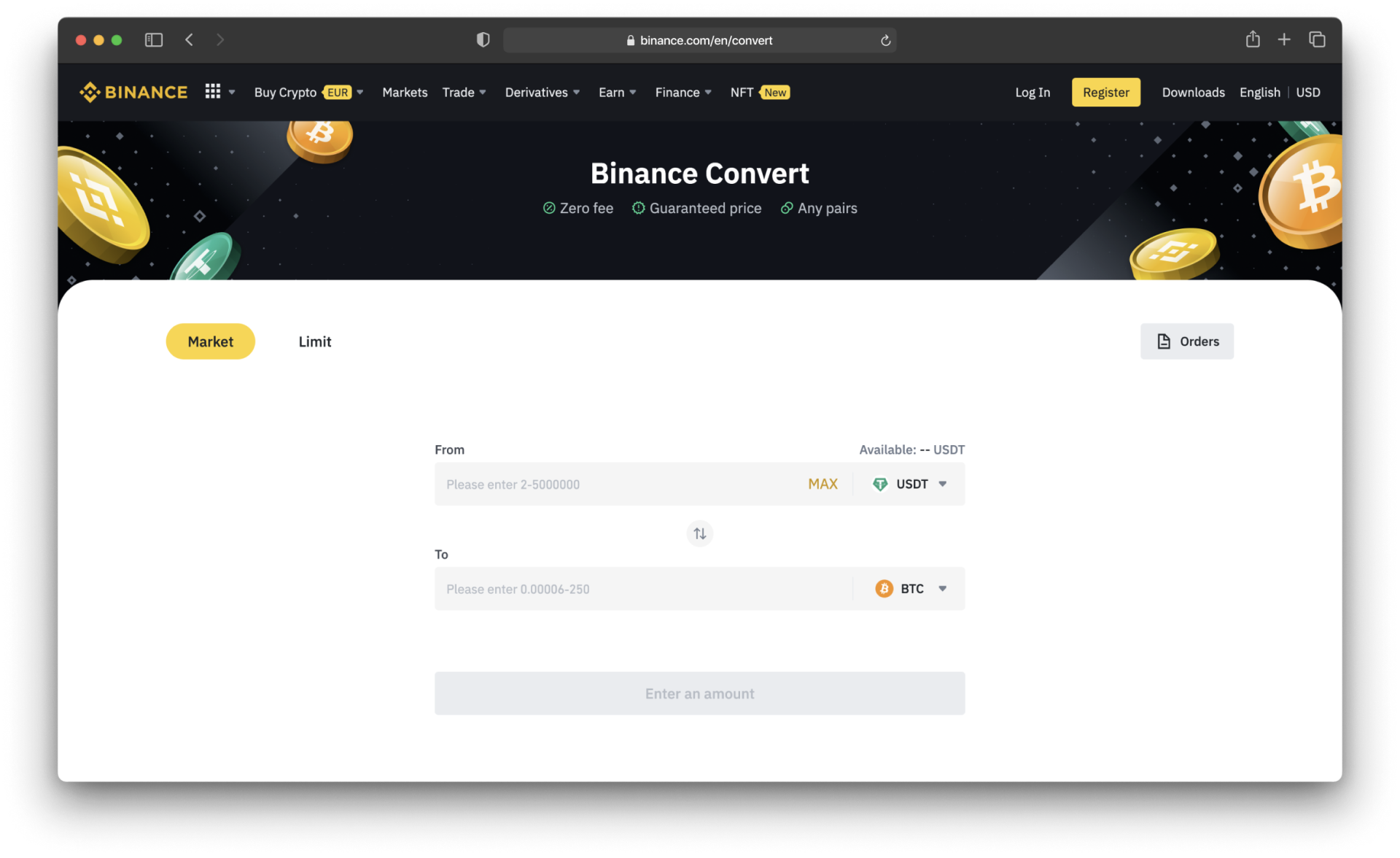
Task: Go back with browser arrow
Action: [190, 40]
